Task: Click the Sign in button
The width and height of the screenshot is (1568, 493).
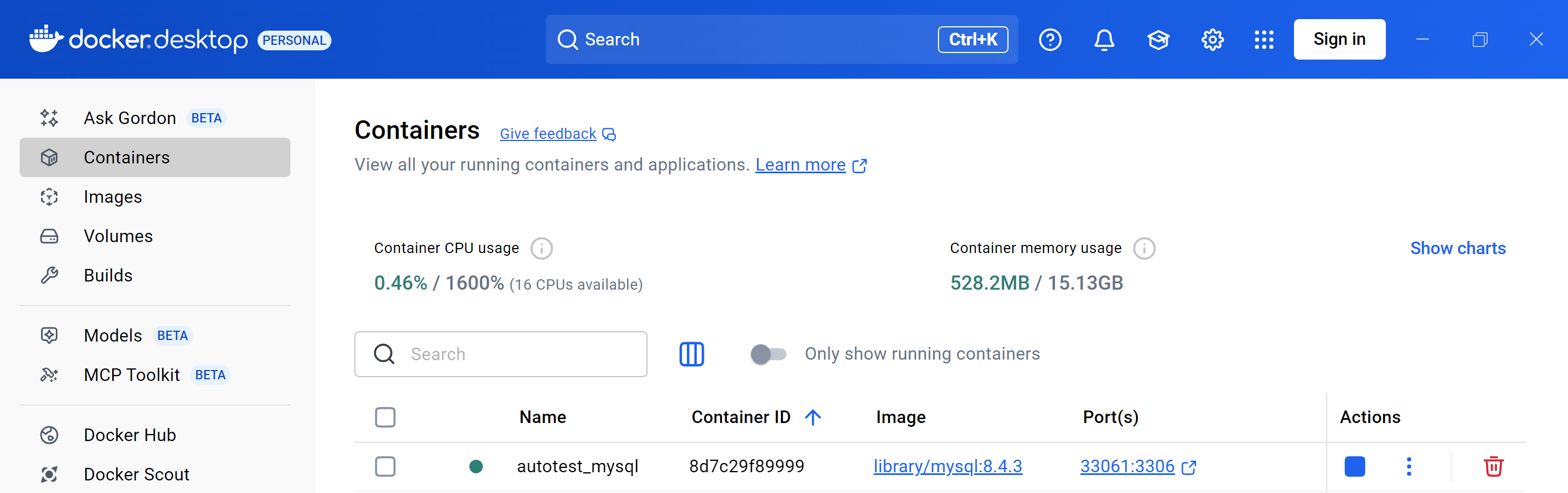Action: click(1339, 39)
